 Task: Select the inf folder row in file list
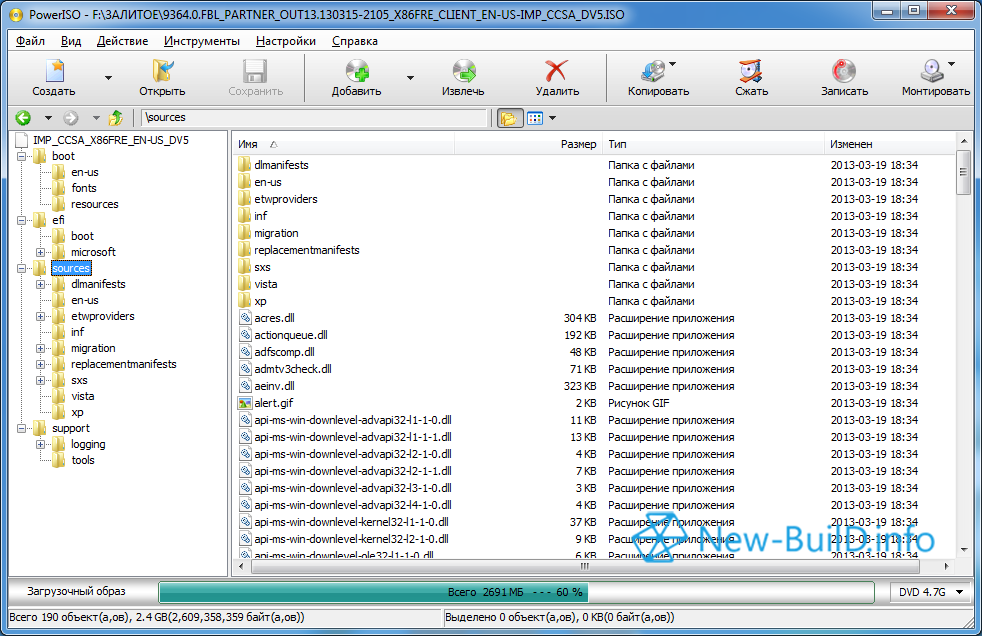point(595,216)
